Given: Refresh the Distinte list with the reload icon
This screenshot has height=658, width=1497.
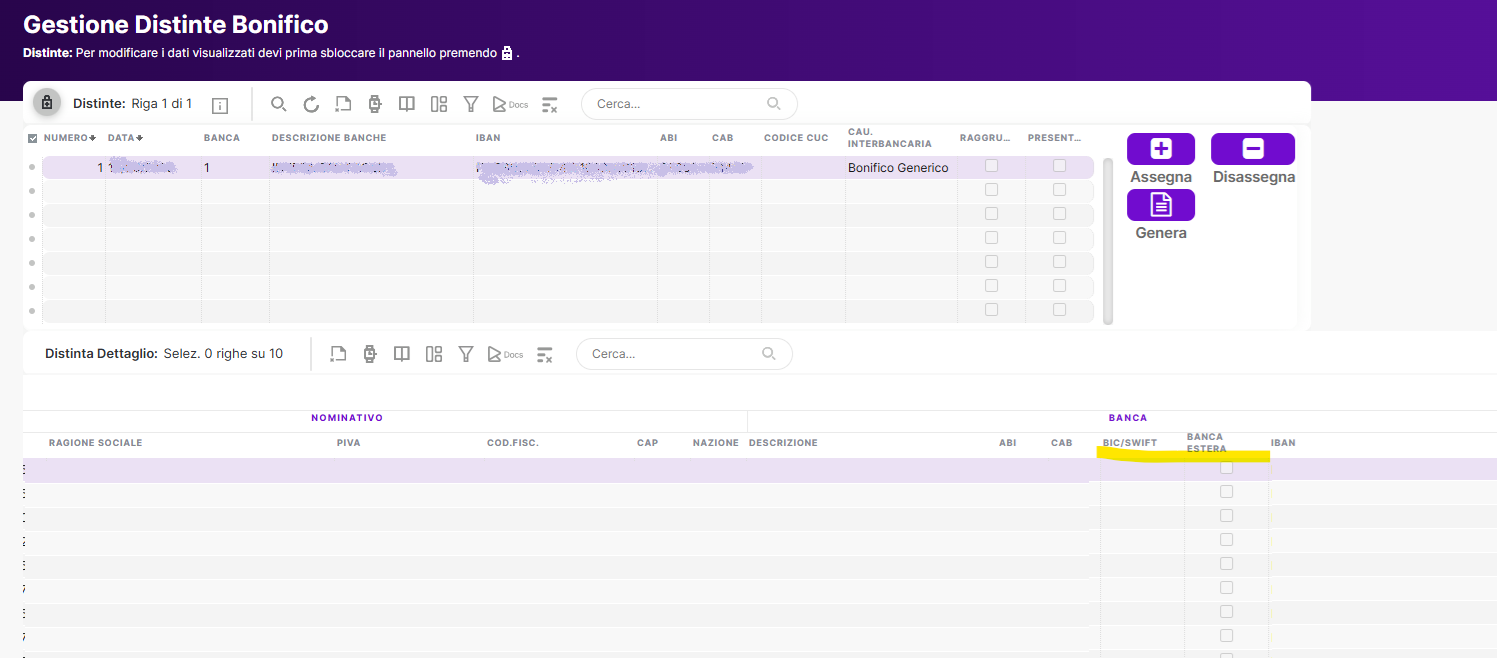Looking at the screenshot, I should tap(311, 104).
